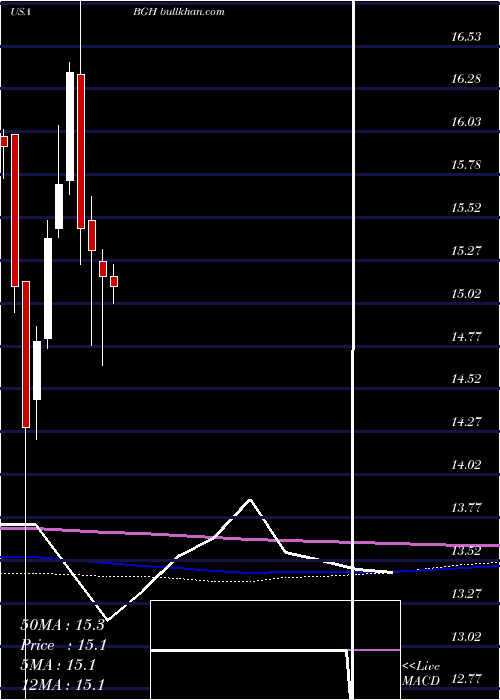Click the peak of the white MACD line
This screenshot has width=500, height=700.
[250, 500]
